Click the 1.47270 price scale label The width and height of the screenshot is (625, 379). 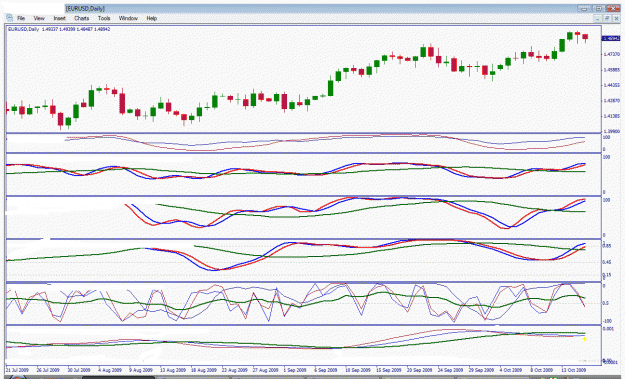612,54
